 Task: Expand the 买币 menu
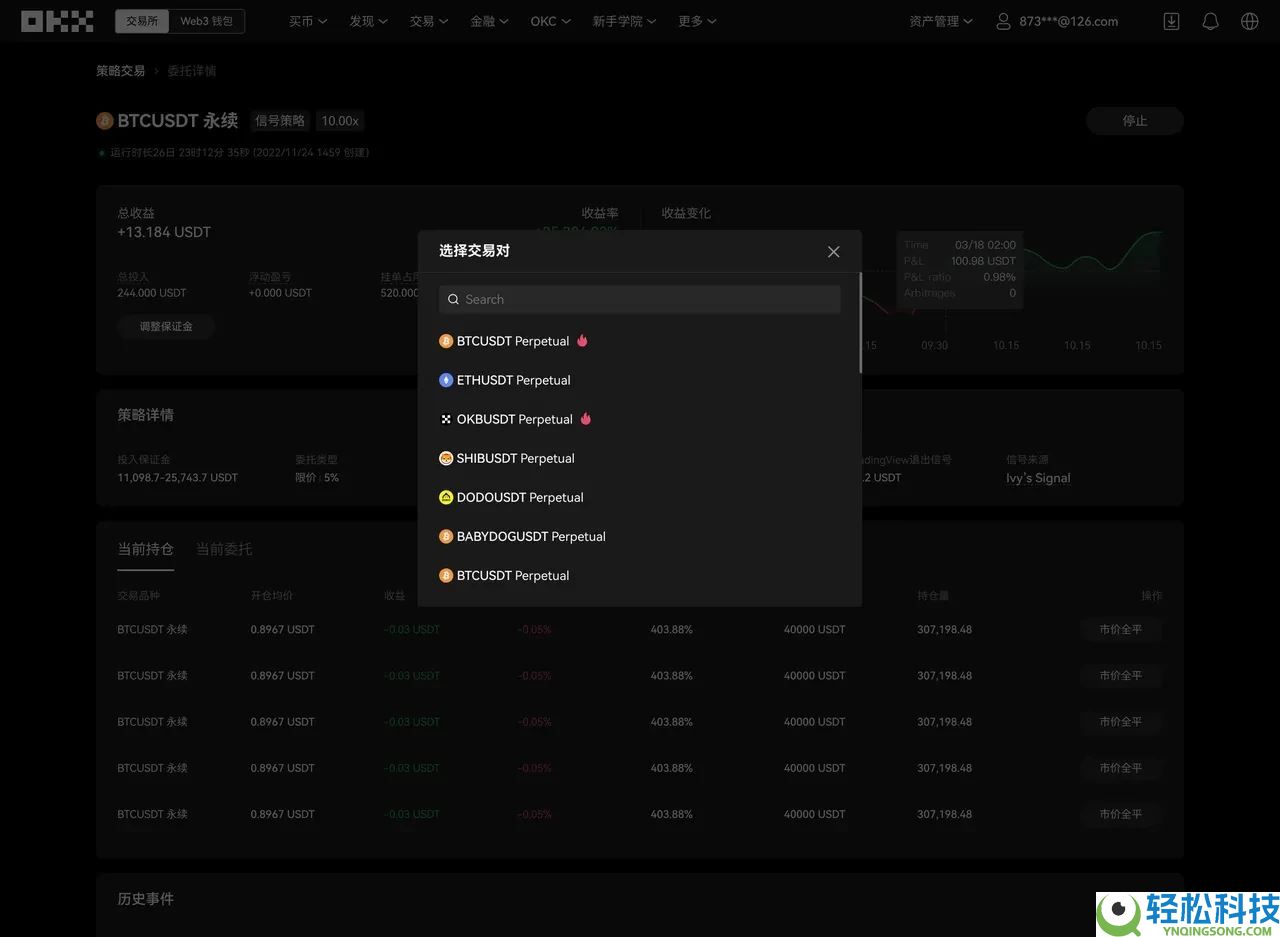coord(308,21)
